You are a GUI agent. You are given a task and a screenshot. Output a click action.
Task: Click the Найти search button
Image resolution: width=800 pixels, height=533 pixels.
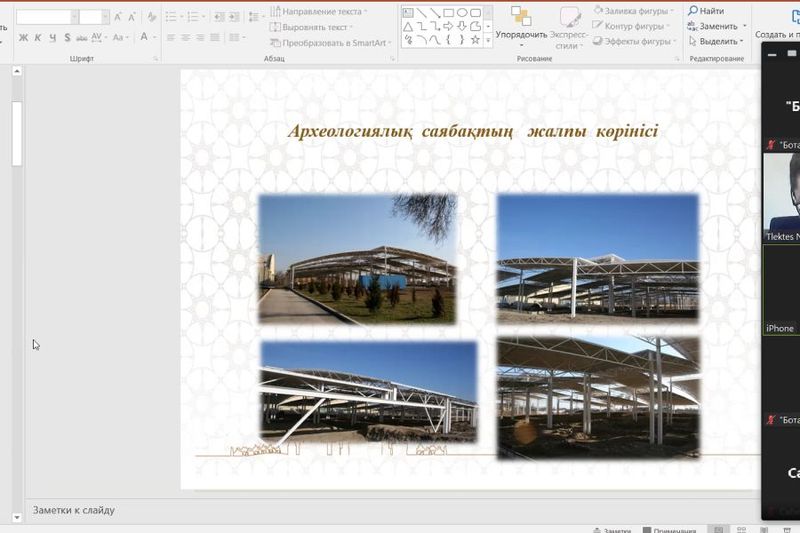pos(706,11)
